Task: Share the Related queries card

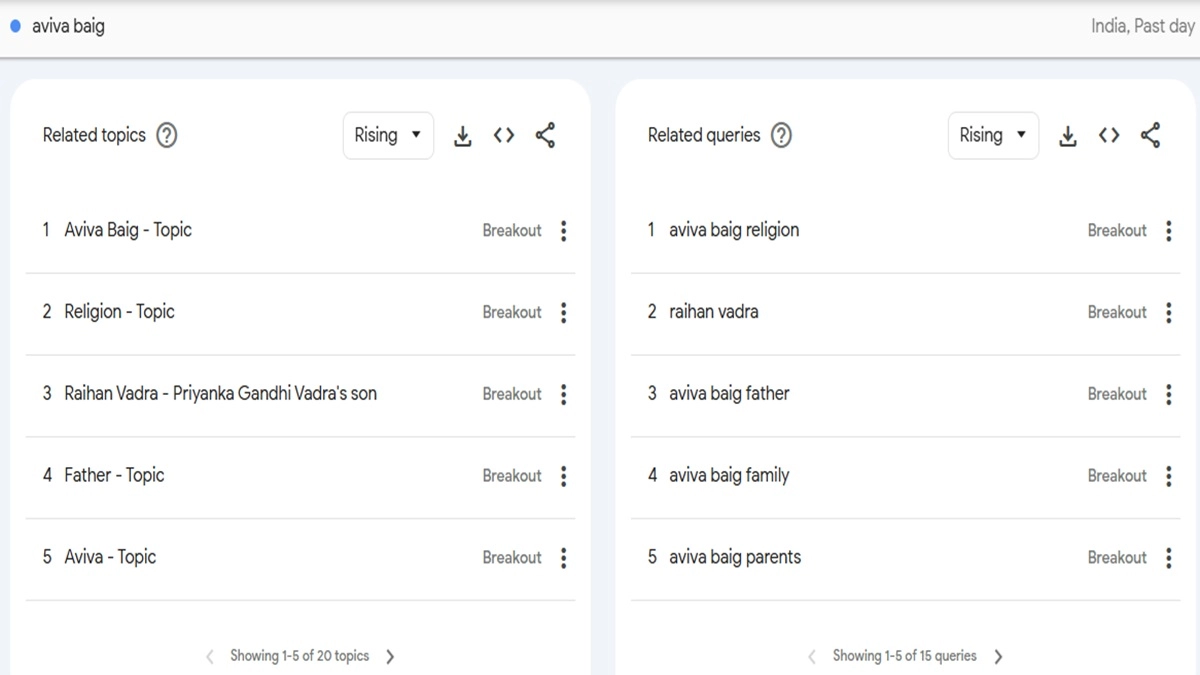Action: (1150, 136)
